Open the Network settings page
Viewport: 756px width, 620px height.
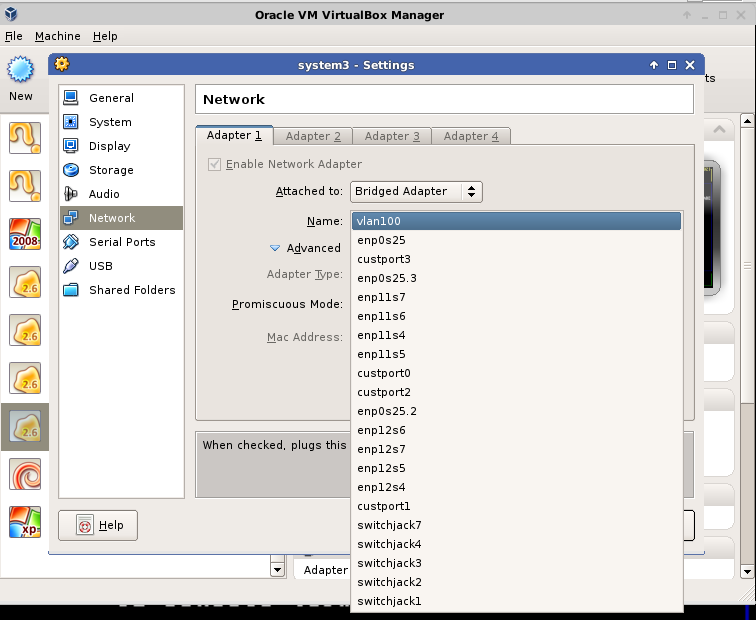point(122,218)
